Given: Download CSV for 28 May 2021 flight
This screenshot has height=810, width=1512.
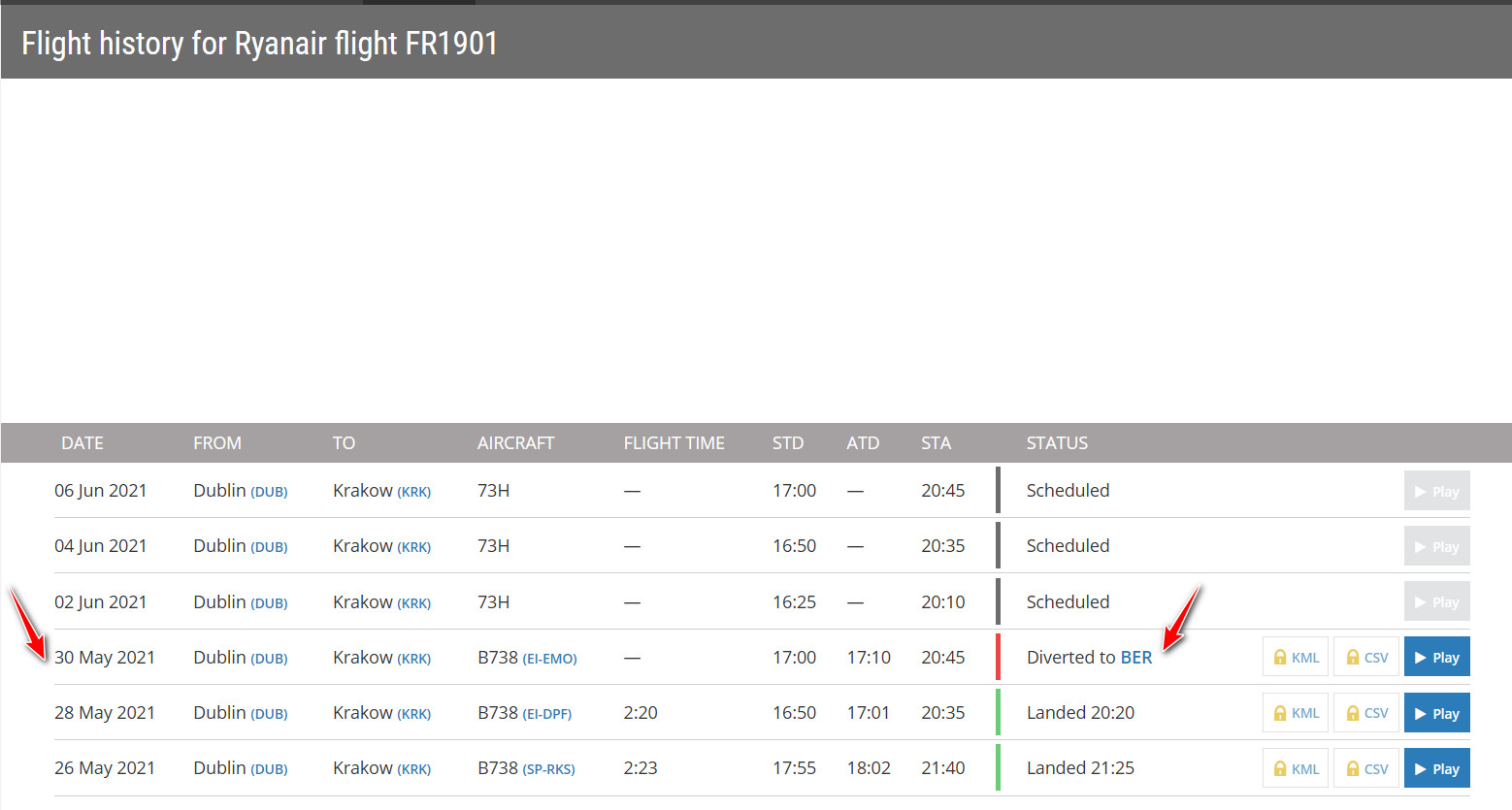Looking at the screenshot, I should coord(1366,713).
